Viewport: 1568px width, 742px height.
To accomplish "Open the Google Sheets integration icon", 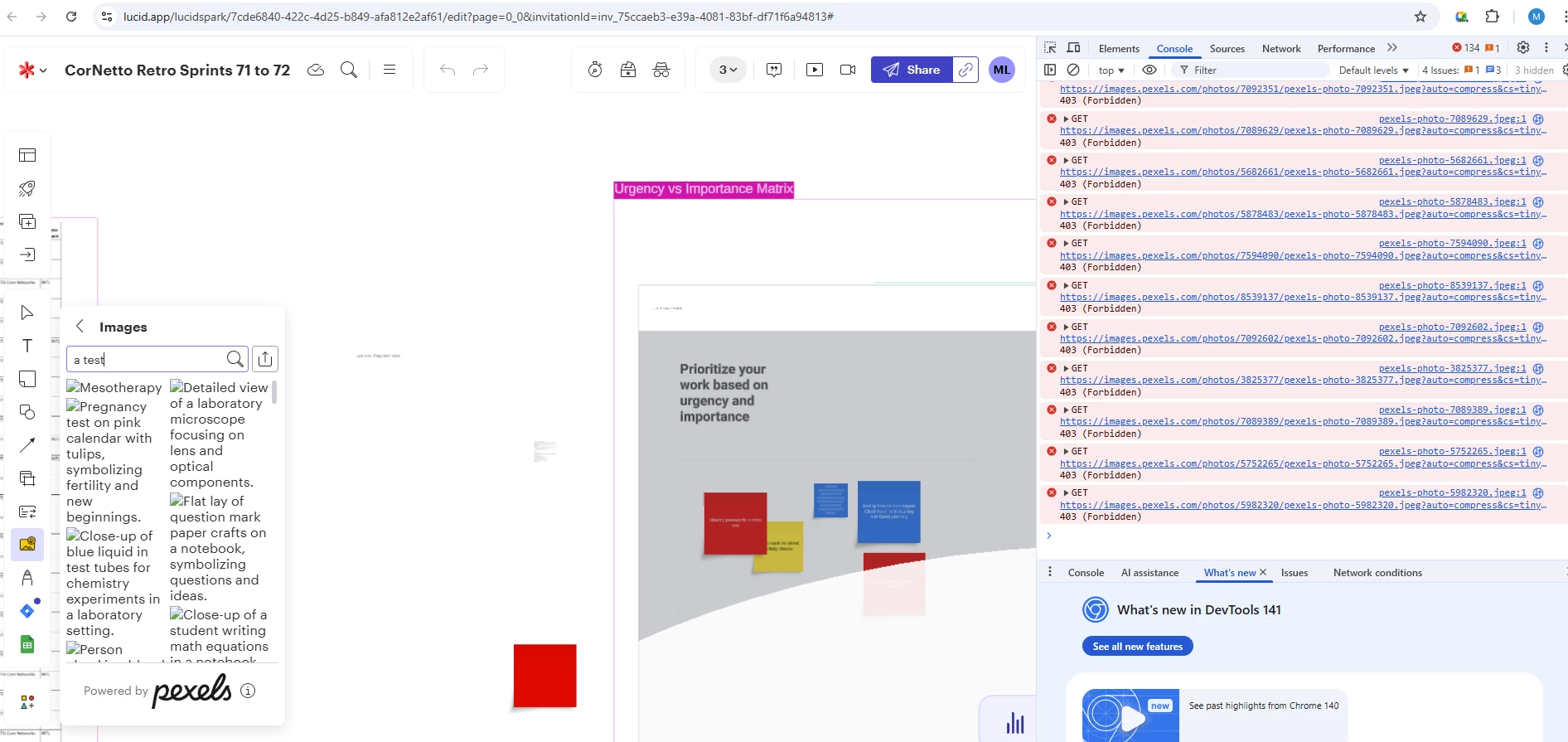I will pyautogui.click(x=27, y=644).
